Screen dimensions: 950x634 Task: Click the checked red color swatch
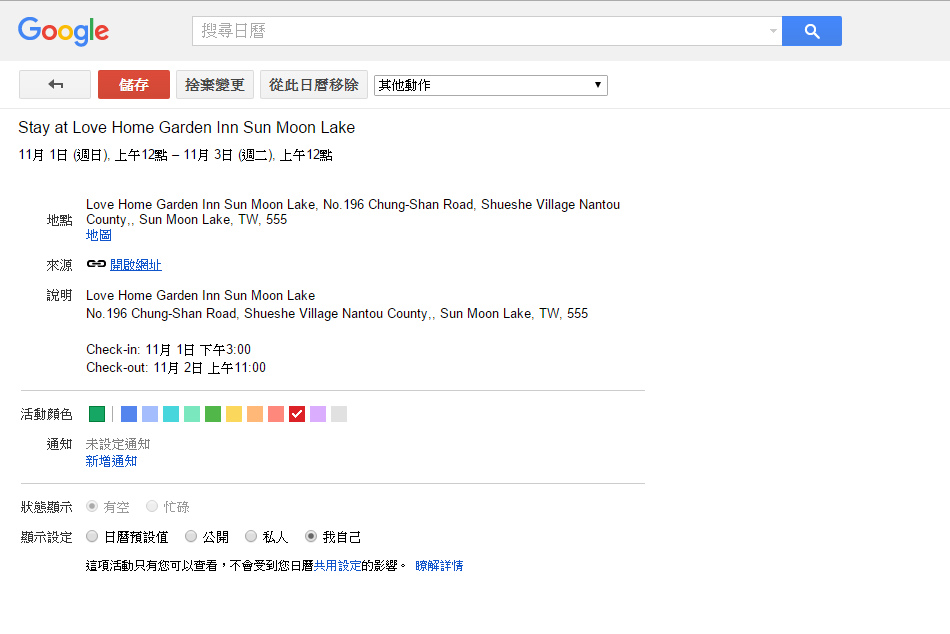point(297,414)
